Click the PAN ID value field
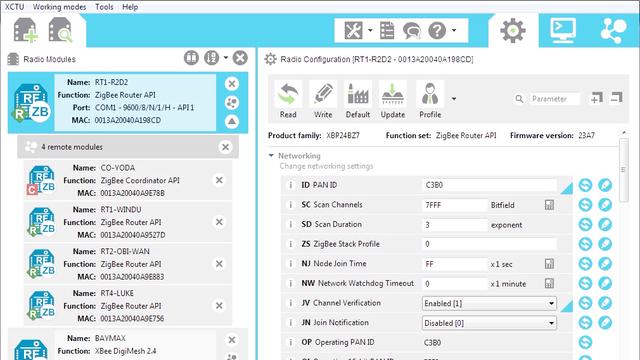Image resolution: width=640 pixels, height=360 pixels. click(489, 185)
